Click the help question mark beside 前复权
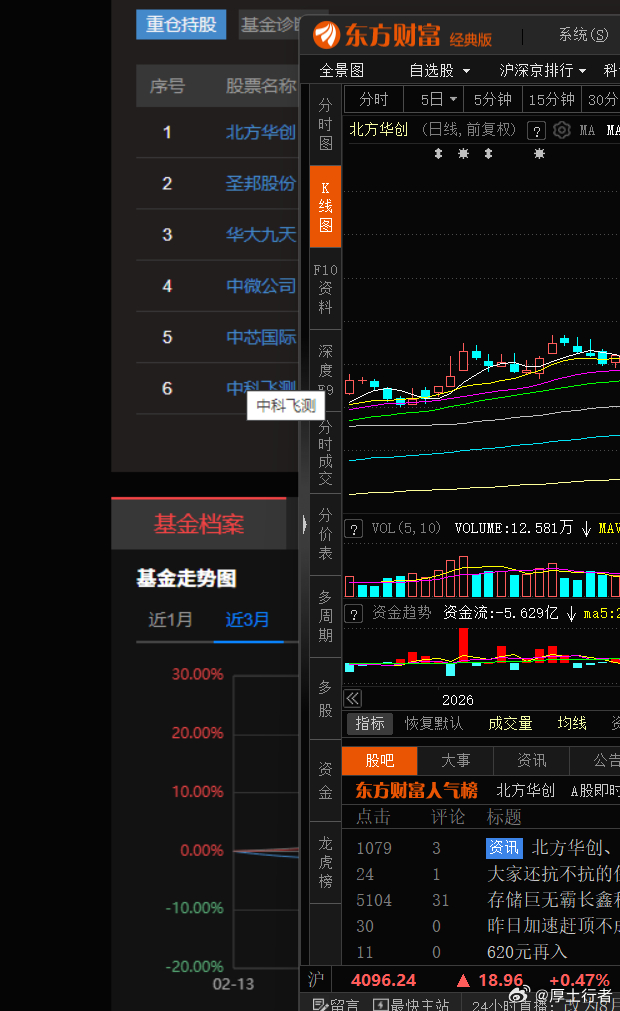The image size is (620, 1011). 536,131
